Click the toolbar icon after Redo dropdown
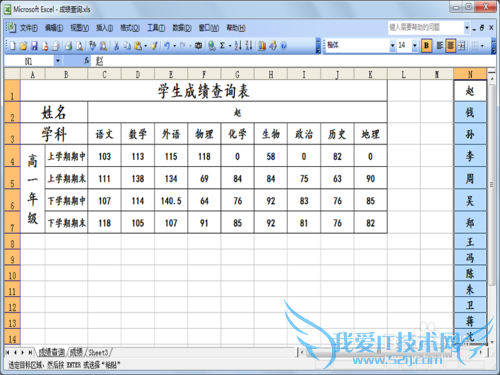The width and height of the screenshot is (500, 375). click(199, 46)
